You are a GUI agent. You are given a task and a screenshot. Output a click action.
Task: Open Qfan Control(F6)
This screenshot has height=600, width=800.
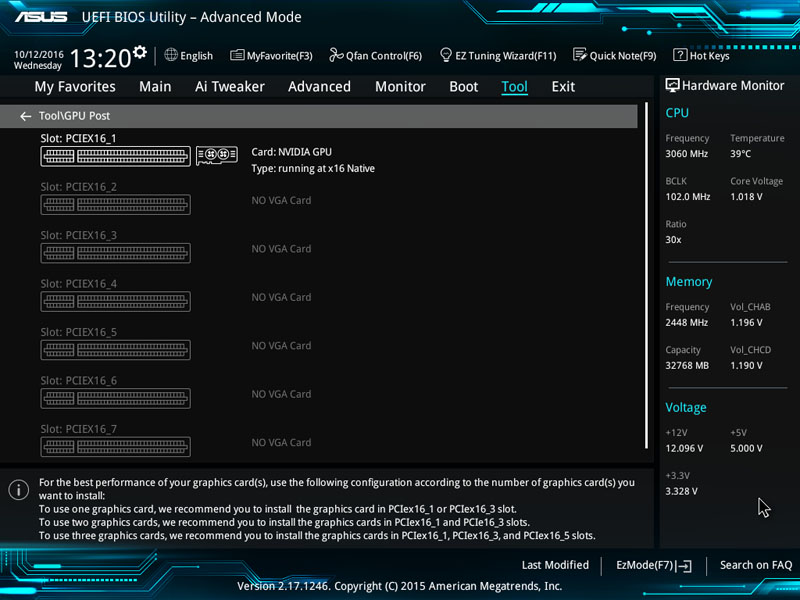pyautogui.click(x=375, y=56)
